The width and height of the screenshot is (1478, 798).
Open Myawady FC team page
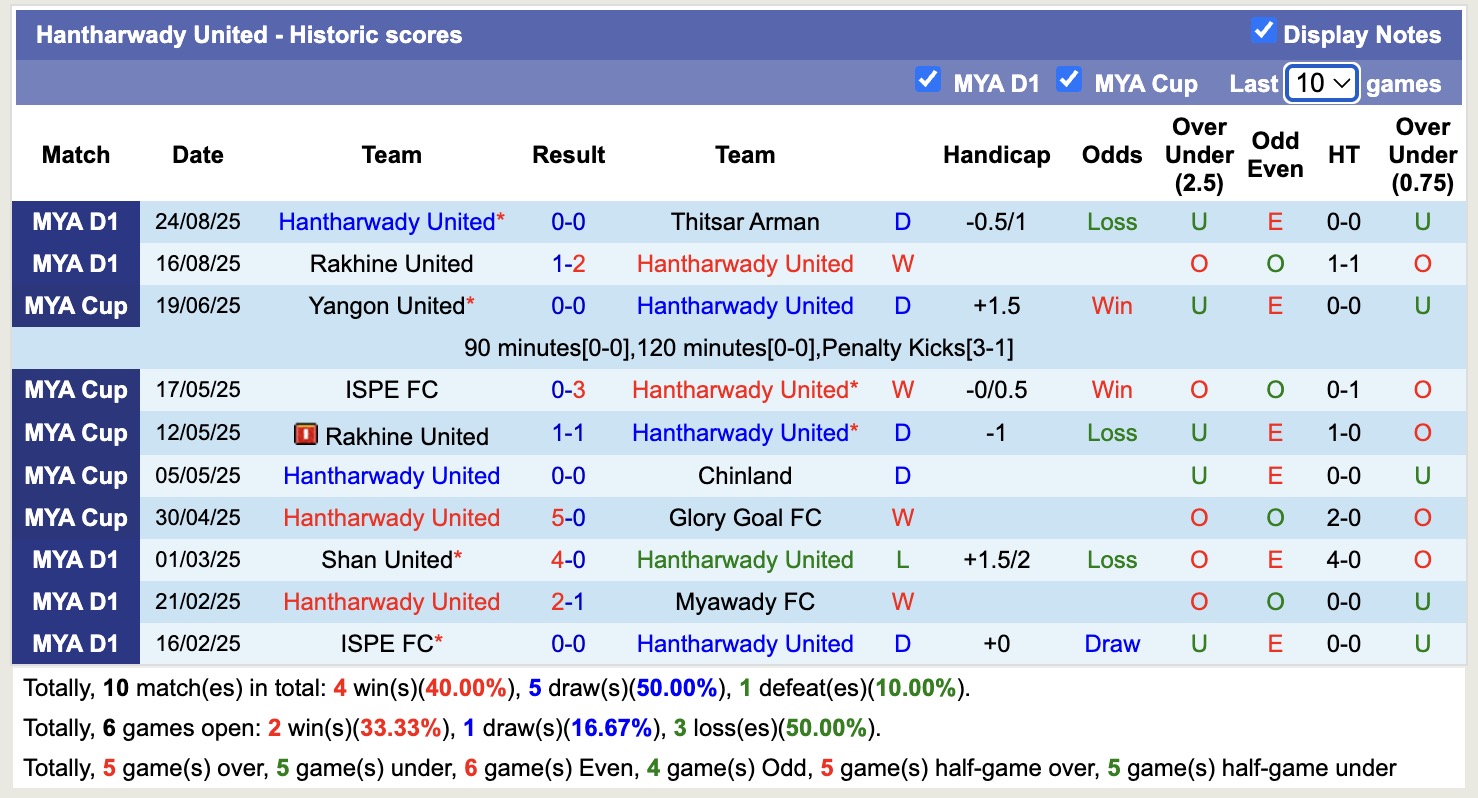(x=745, y=602)
